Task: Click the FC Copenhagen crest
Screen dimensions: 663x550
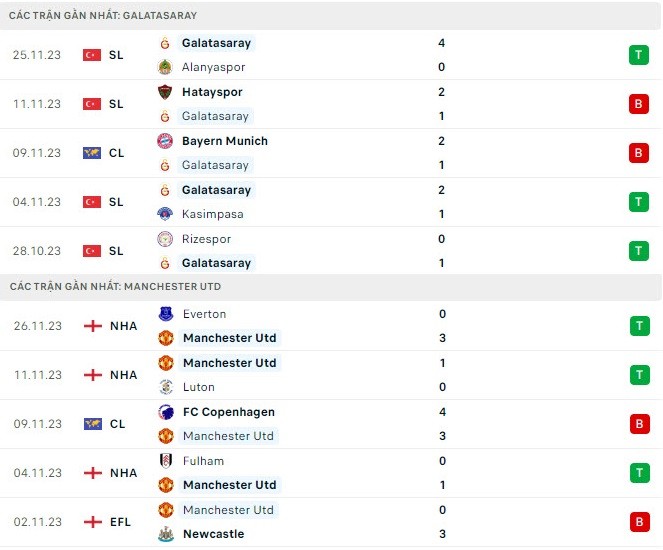Action: [166, 412]
